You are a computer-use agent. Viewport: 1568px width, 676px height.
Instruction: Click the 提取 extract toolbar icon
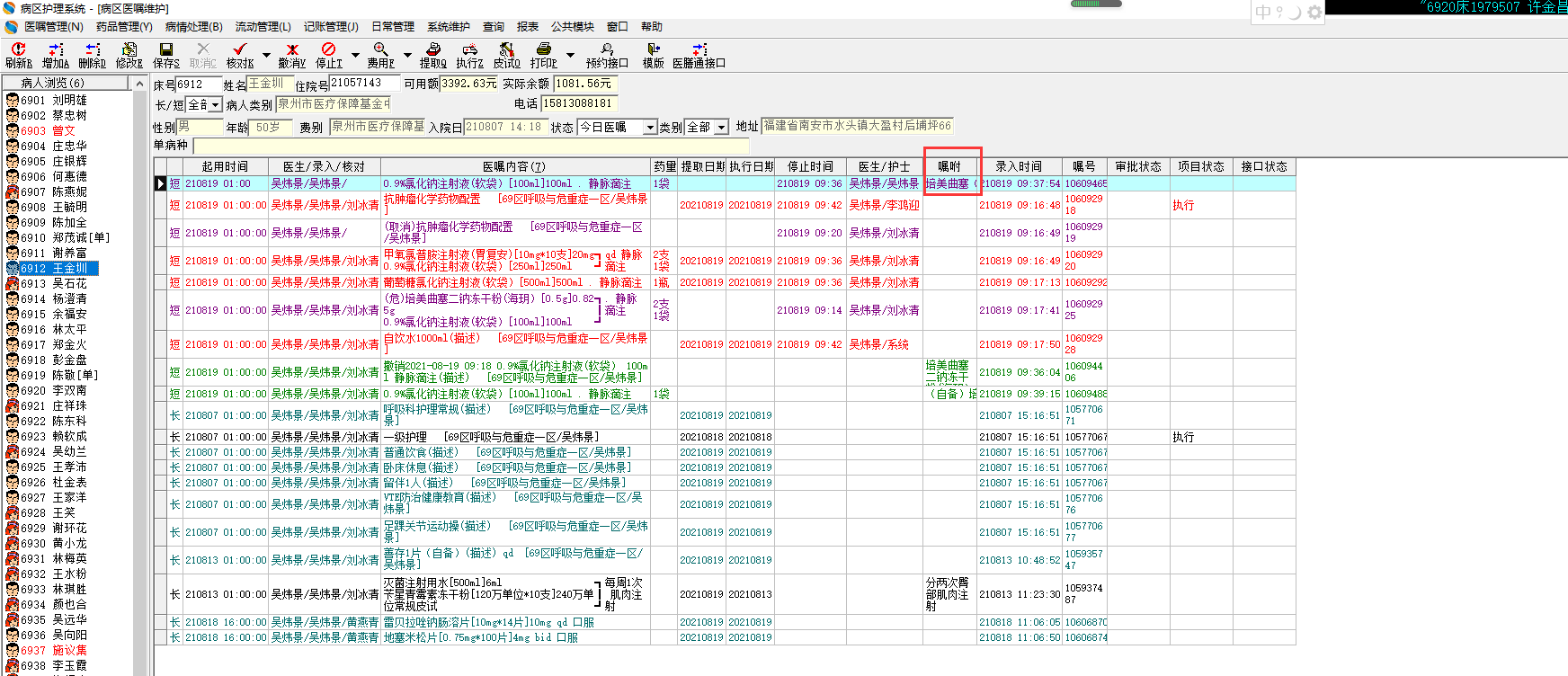(x=432, y=50)
